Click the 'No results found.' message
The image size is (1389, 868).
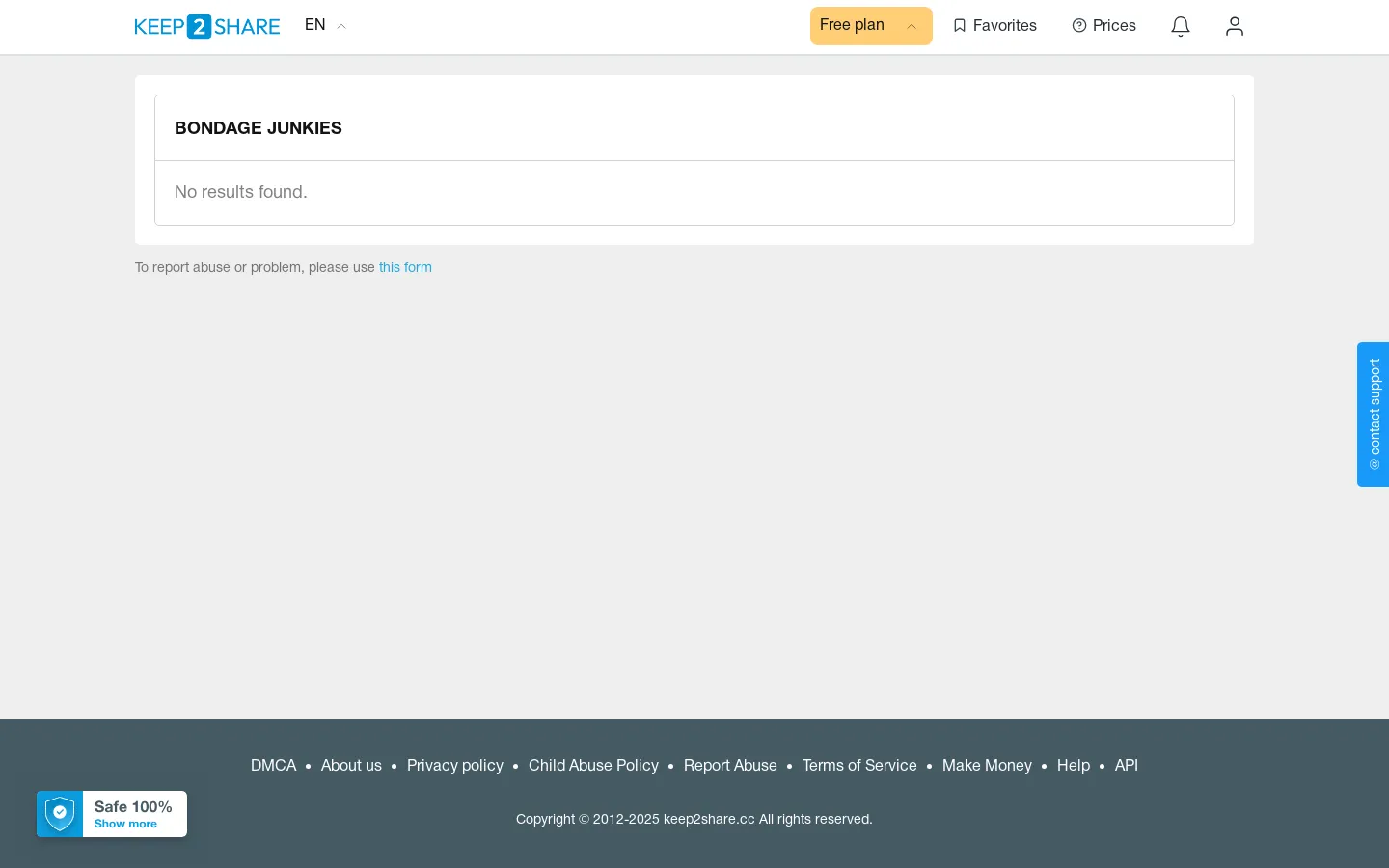pos(241,192)
